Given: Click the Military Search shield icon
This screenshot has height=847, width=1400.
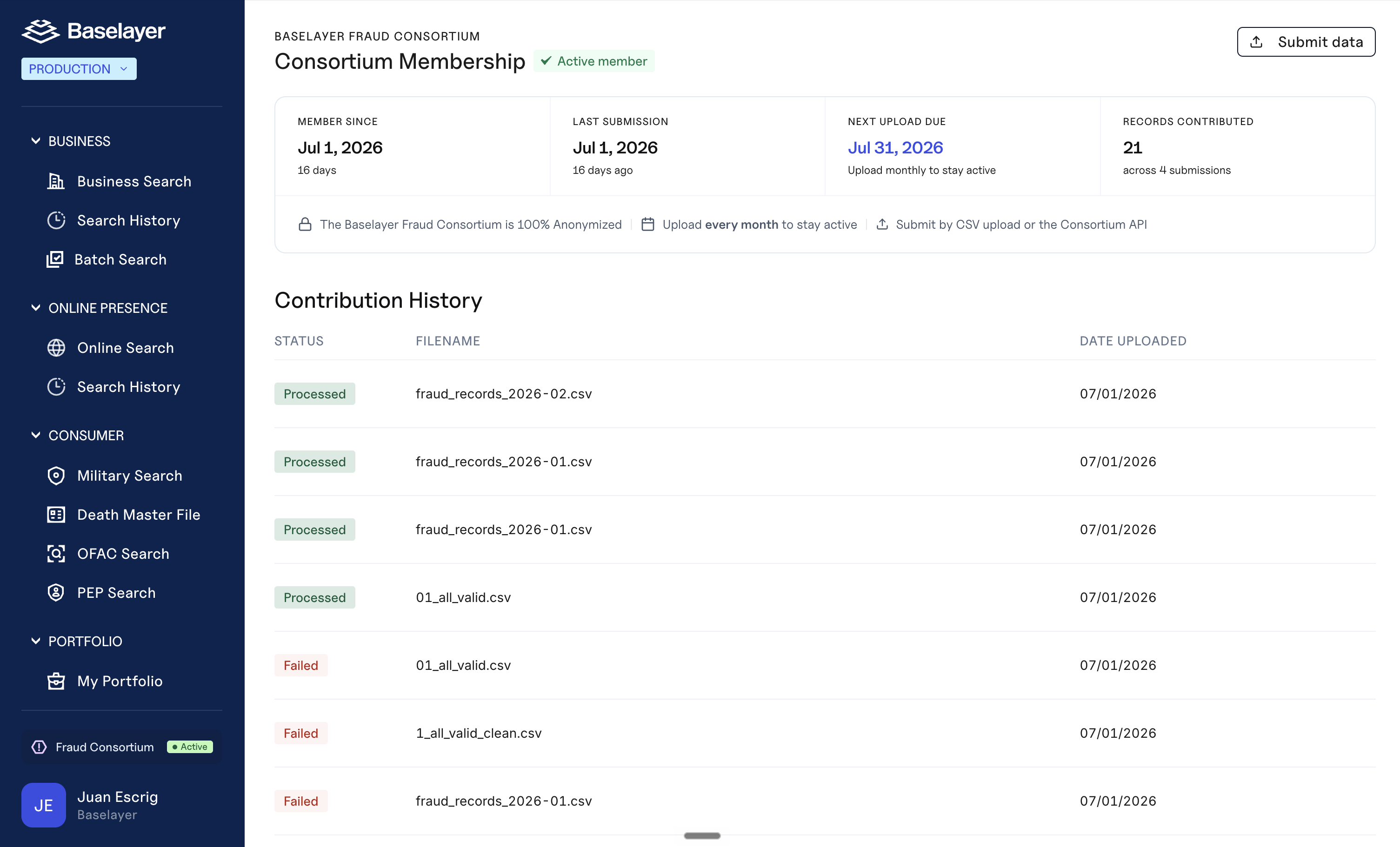Looking at the screenshot, I should point(56,476).
